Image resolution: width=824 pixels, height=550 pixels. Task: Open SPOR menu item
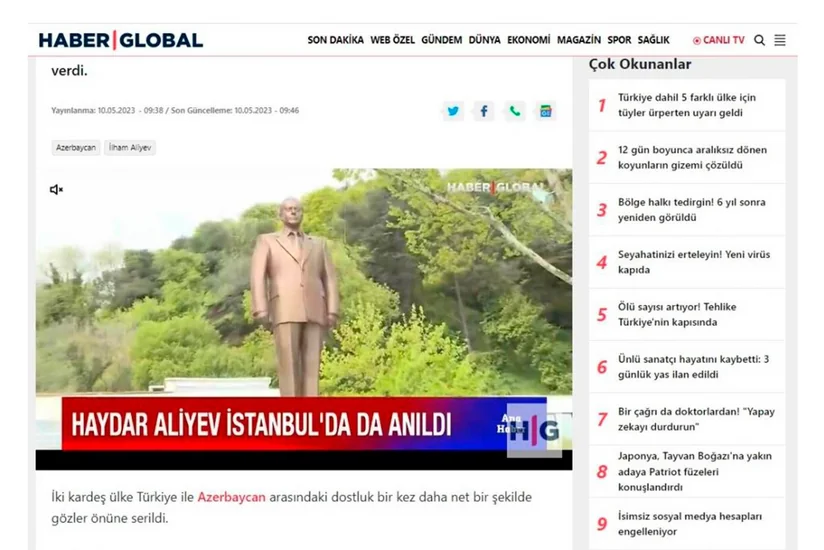619,40
